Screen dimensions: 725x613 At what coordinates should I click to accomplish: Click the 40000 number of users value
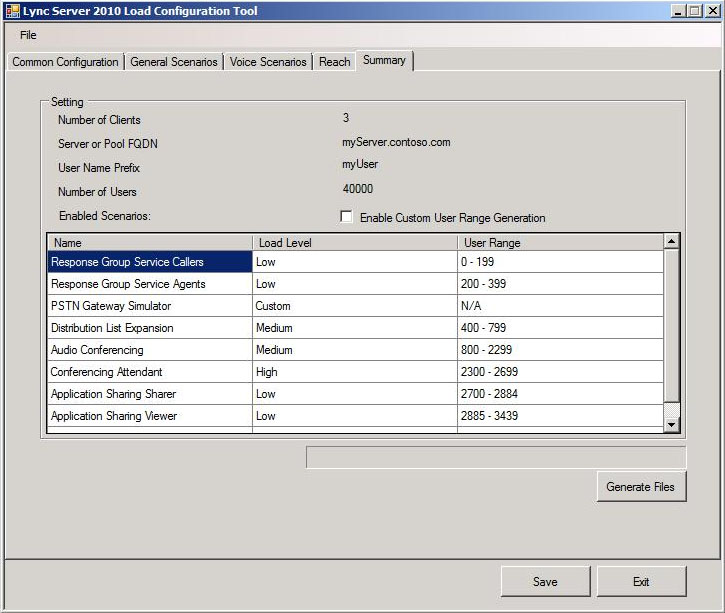(x=358, y=189)
